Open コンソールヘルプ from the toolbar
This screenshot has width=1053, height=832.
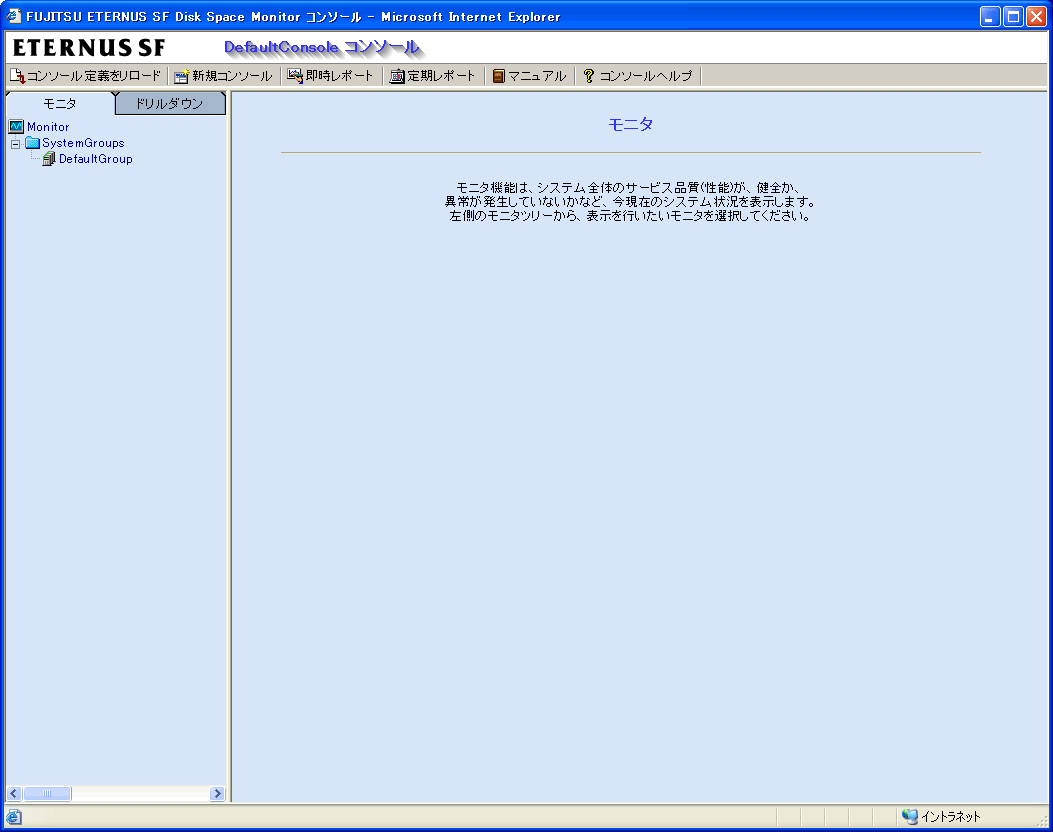point(638,76)
